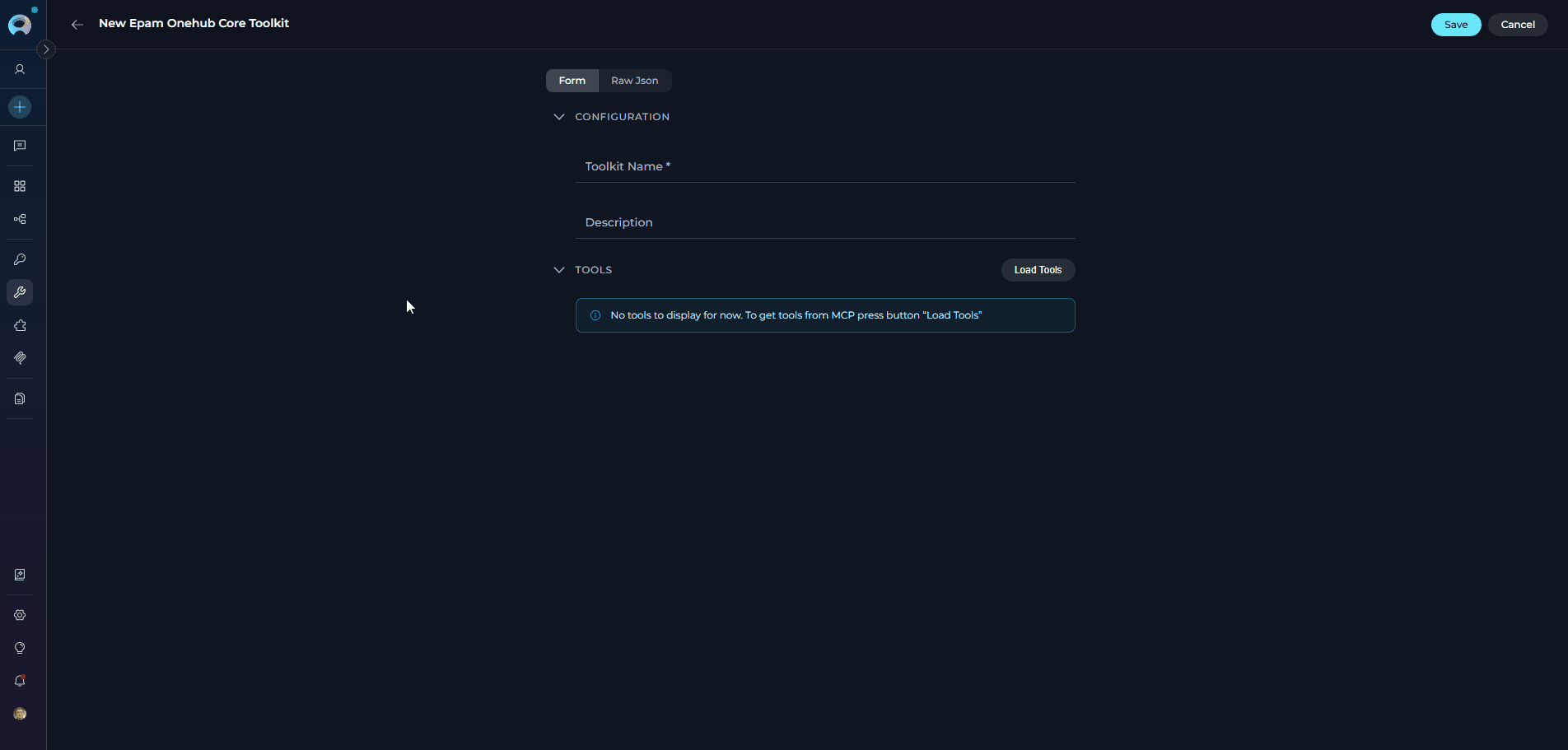Open the wrench toolkits icon in sidebar

[x=20, y=292]
